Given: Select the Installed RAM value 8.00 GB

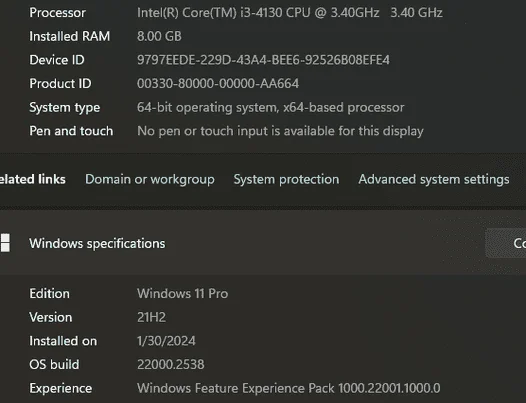Looking at the screenshot, I should (159, 36).
